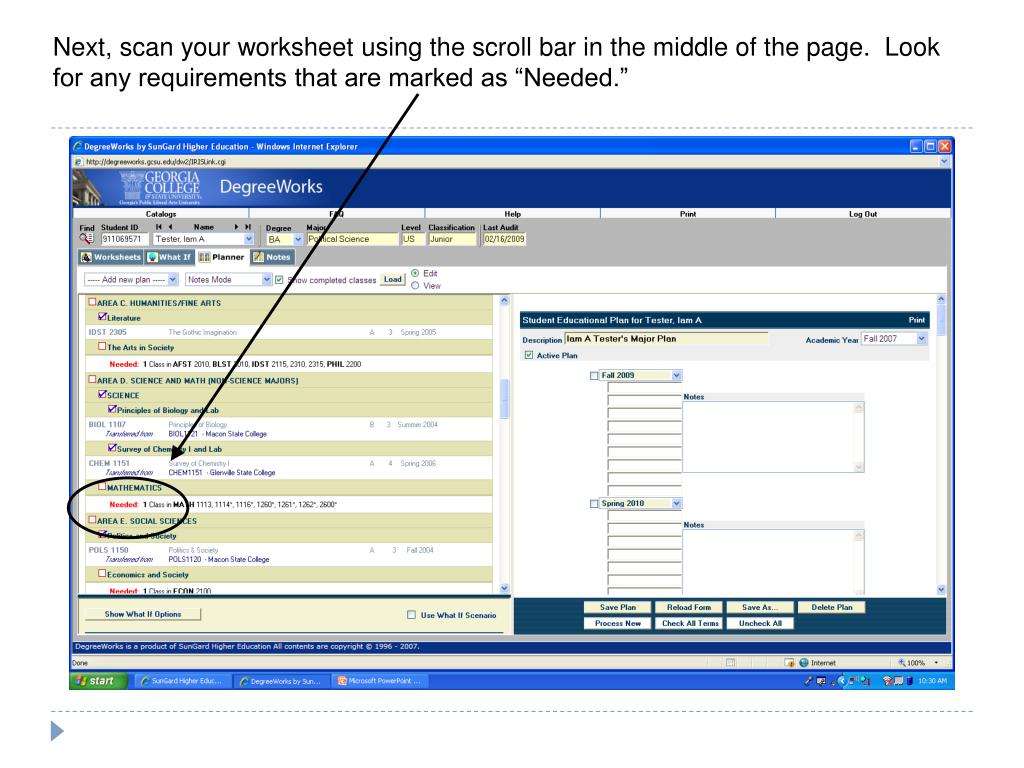
Task: Jump to first student record arrow
Action: click(158, 227)
